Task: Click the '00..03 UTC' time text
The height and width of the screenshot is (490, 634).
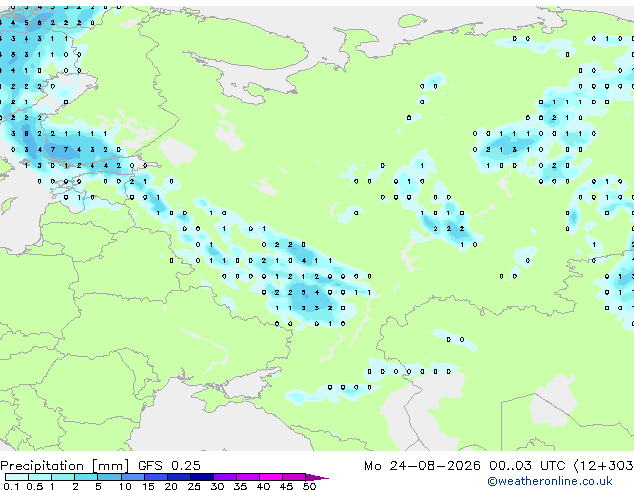Action: 527,466
